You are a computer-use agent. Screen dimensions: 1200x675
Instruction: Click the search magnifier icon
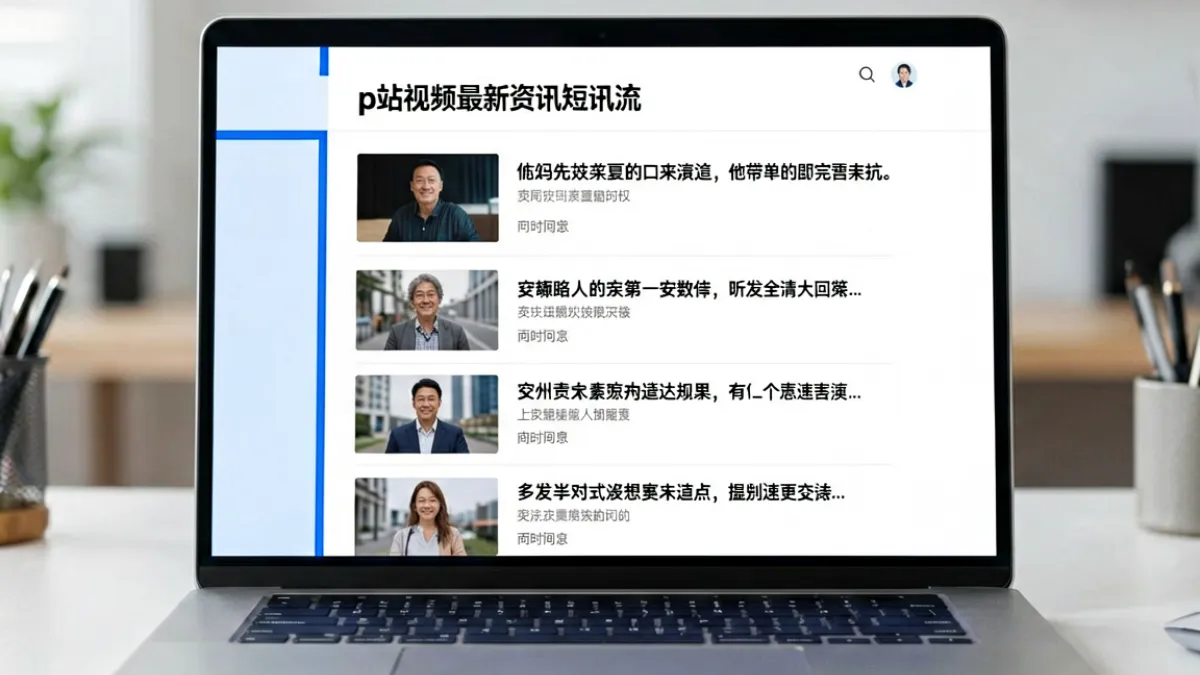pos(867,75)
